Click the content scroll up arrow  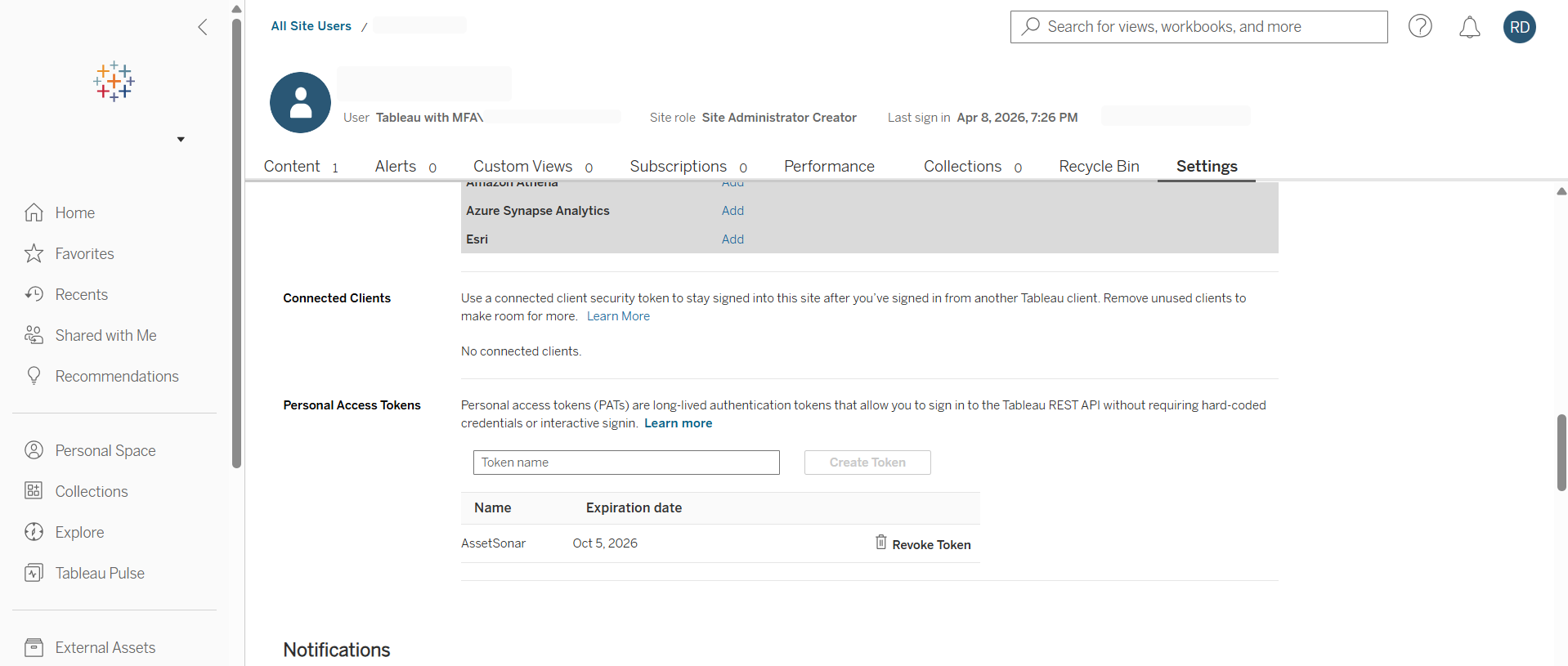pos(1561,191)
